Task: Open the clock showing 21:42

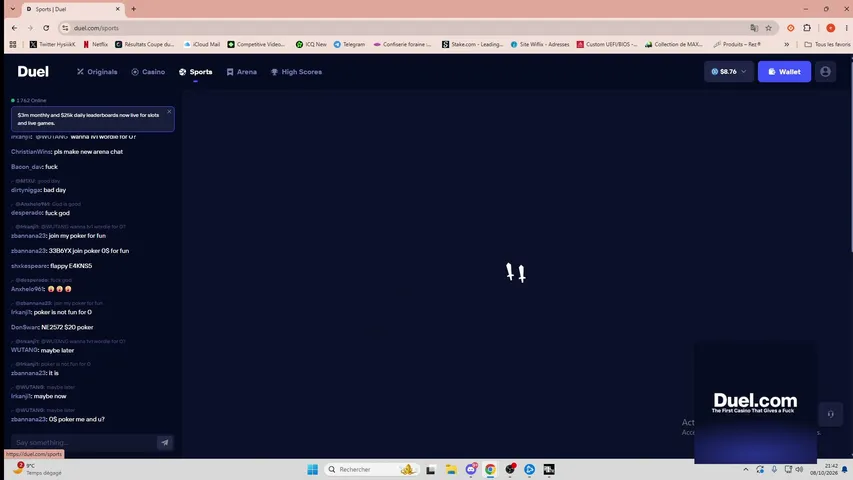Action: coord(824,469)
